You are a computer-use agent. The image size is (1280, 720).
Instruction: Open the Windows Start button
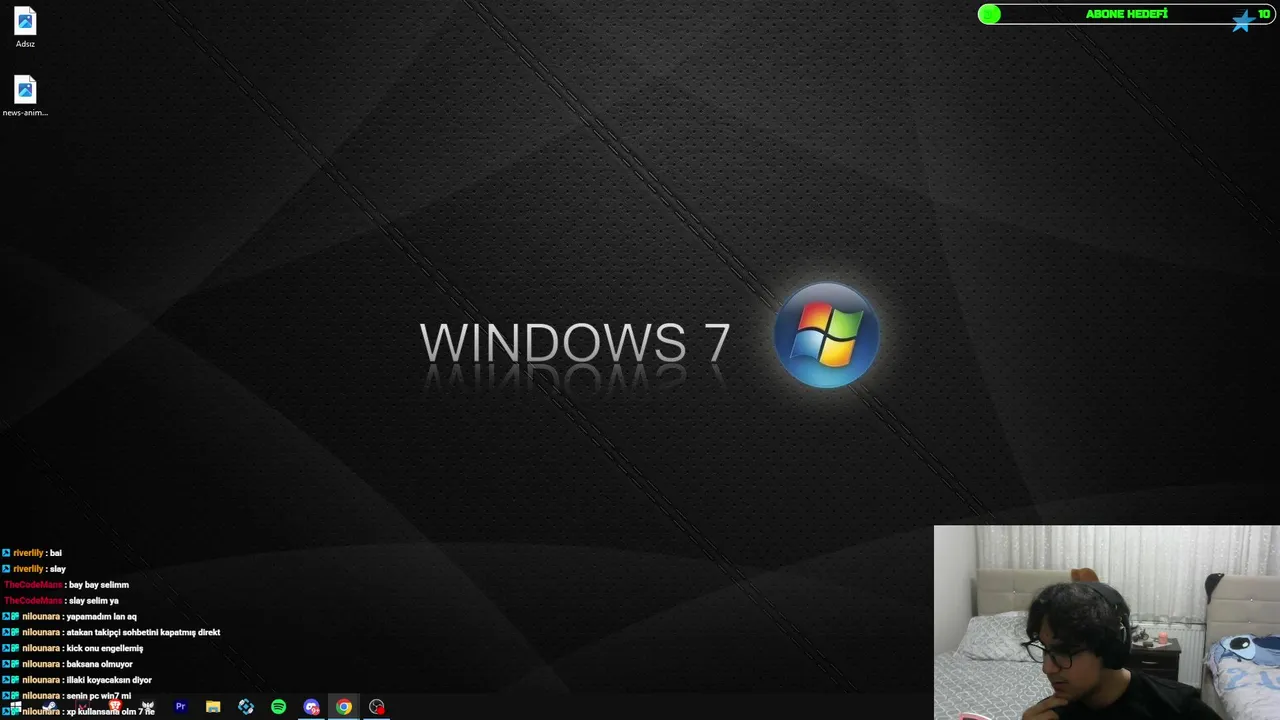(x=15, y=706)
